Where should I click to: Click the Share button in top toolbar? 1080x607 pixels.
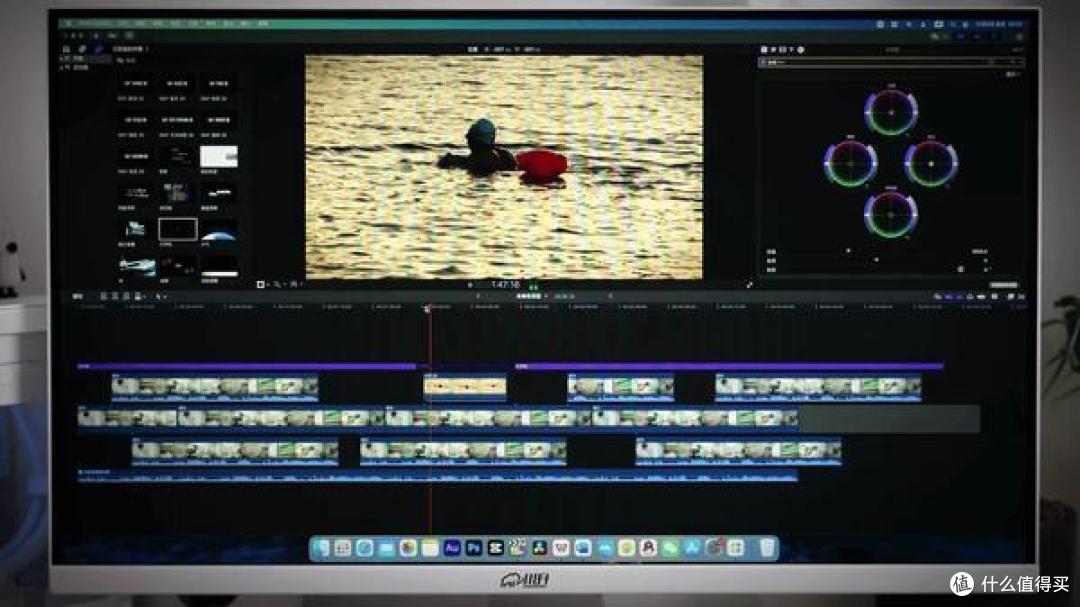pyautogui.click(x=1019, y=37)
